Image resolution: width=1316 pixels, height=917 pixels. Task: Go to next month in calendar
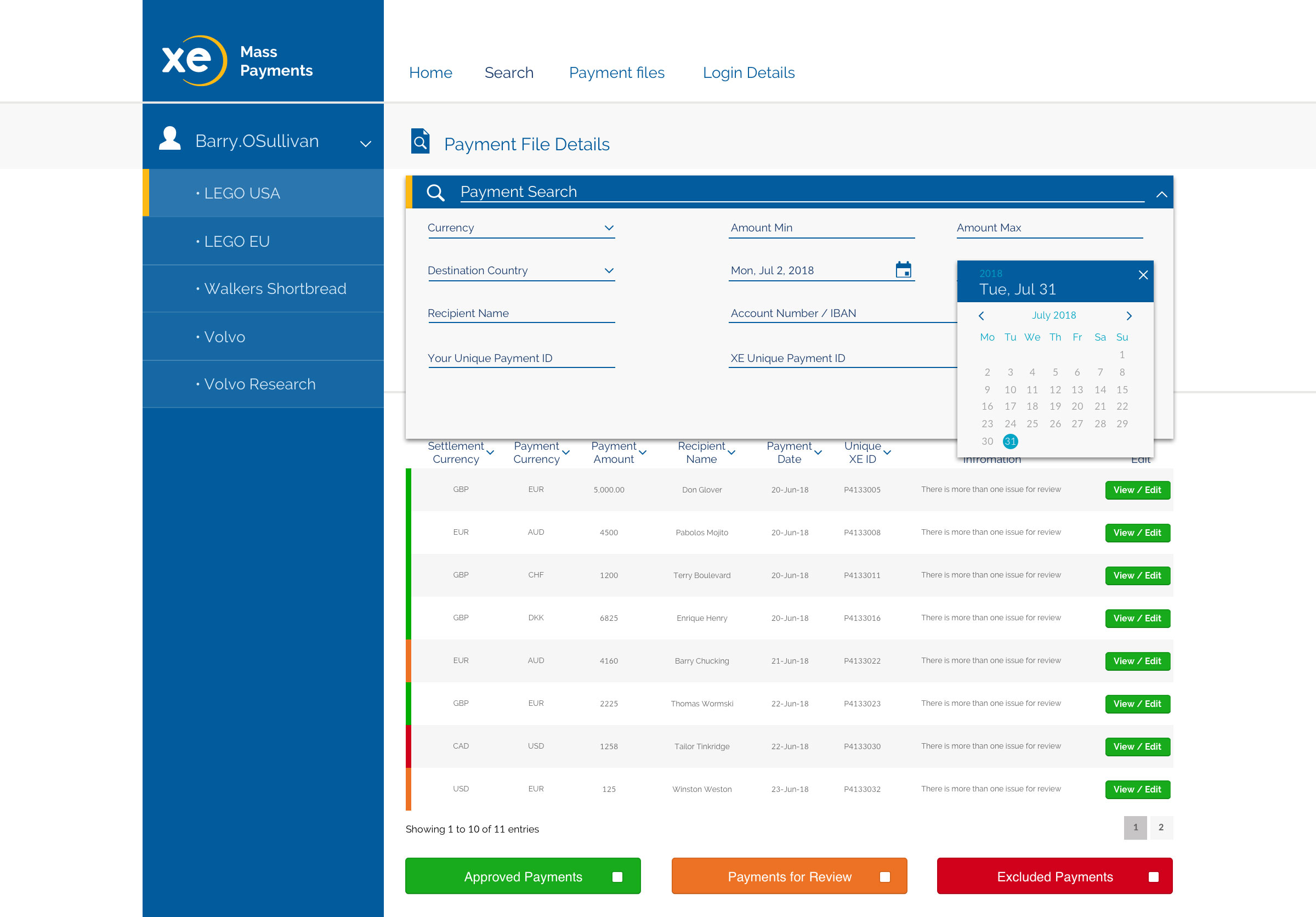coord(1128,316)
